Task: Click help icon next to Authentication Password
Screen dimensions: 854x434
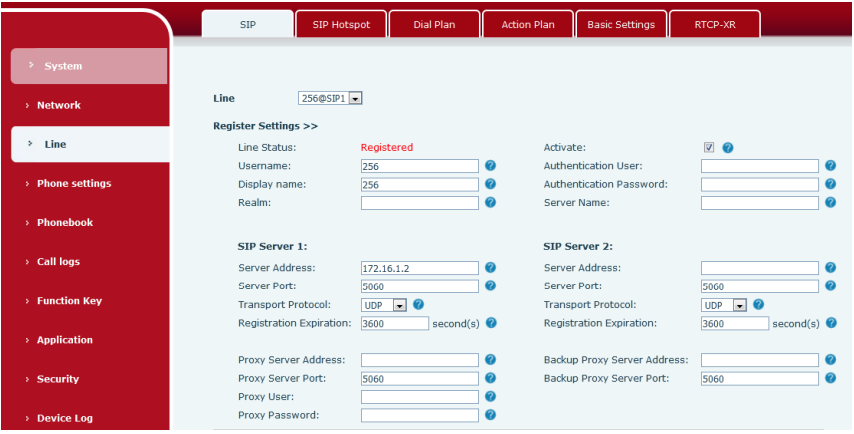Action: [830, 185]
